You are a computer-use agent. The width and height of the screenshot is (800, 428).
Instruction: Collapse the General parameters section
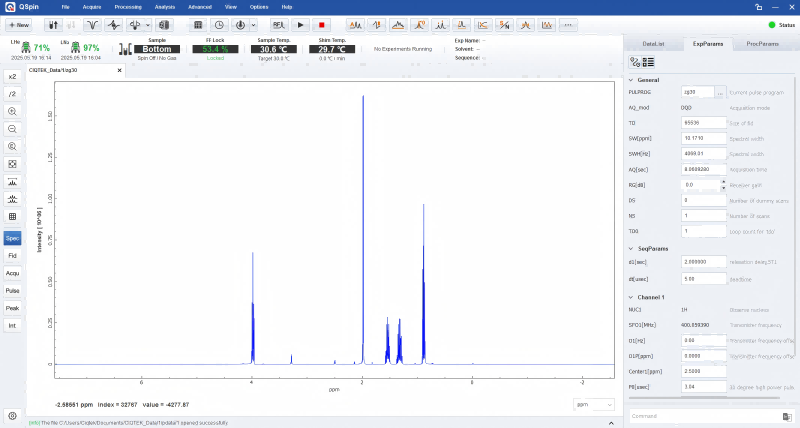(x=630, y=79)
